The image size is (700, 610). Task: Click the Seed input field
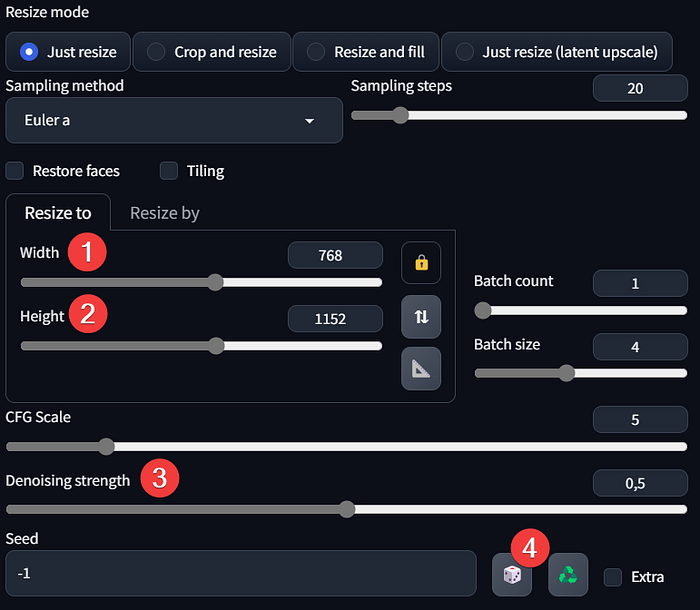[x=241, y=573]
